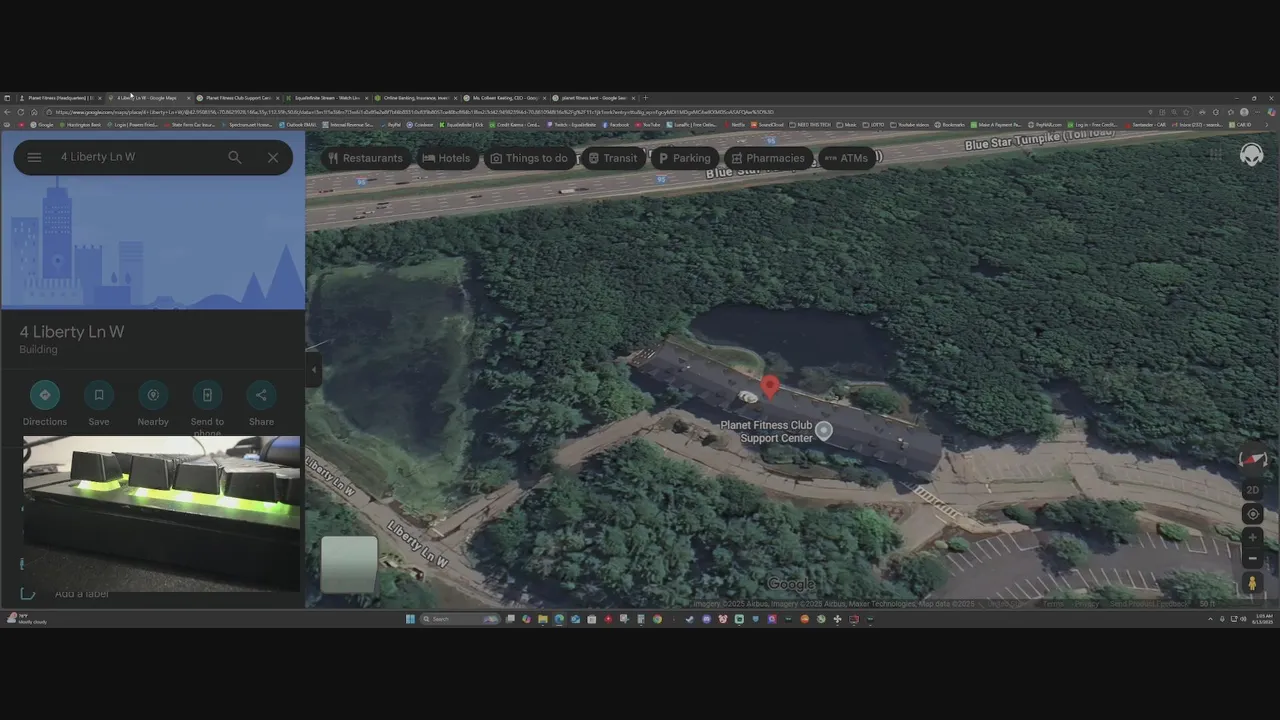Open a new browser tab
This screenshot has width=1280, height=720.
click(645, 98)
